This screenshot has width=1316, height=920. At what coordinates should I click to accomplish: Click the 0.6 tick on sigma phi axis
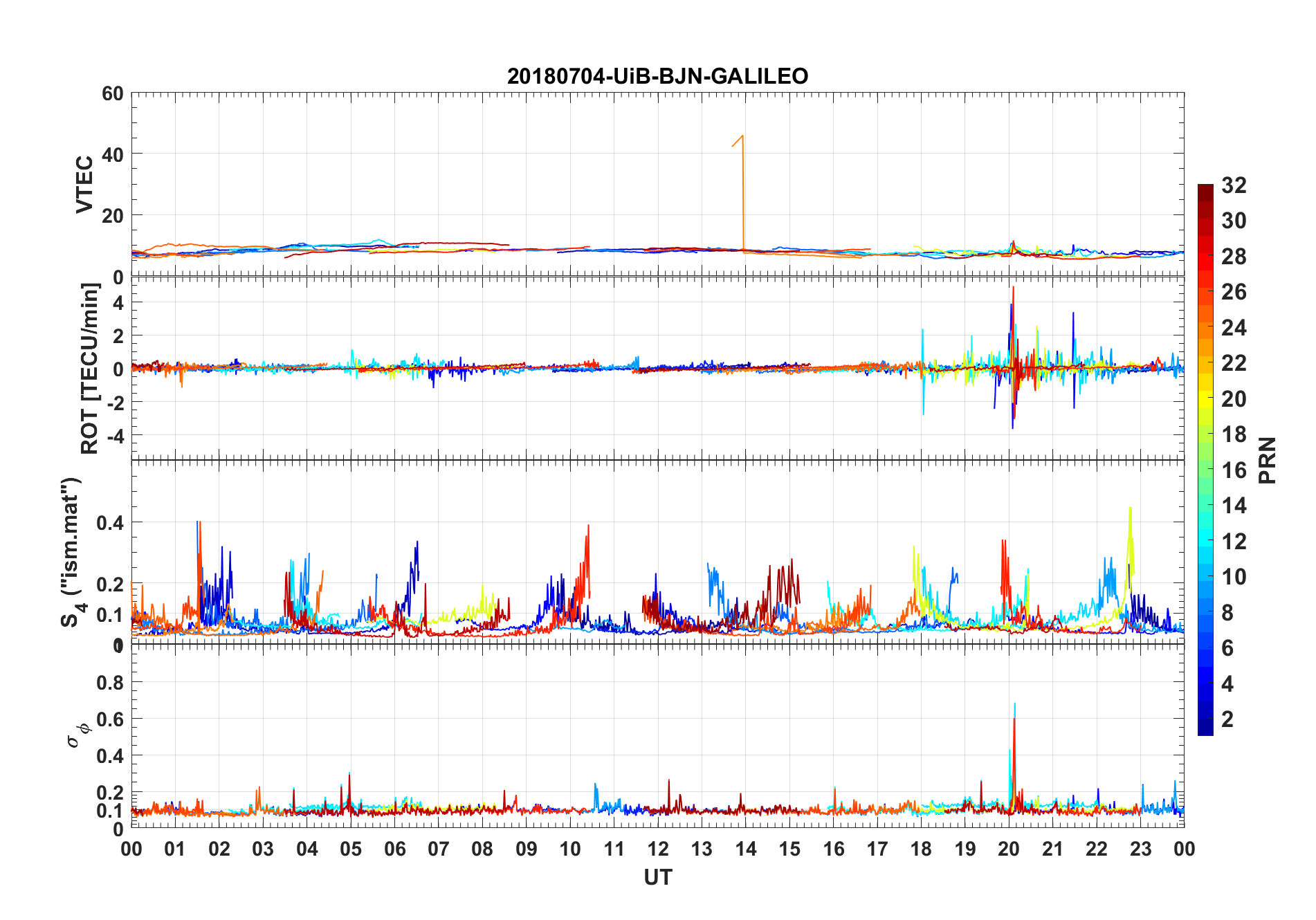tap(110, 719)
